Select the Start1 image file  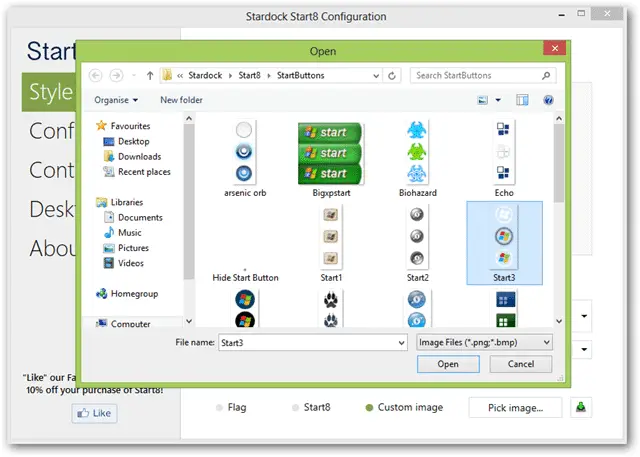[331, 244]
